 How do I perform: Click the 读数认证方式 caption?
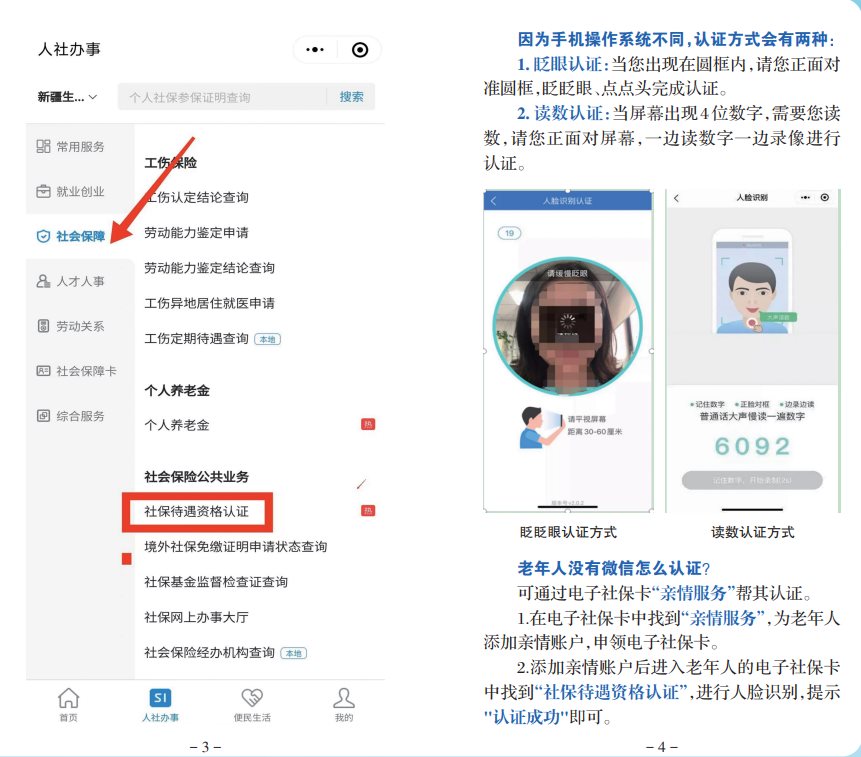click(752, 532)
